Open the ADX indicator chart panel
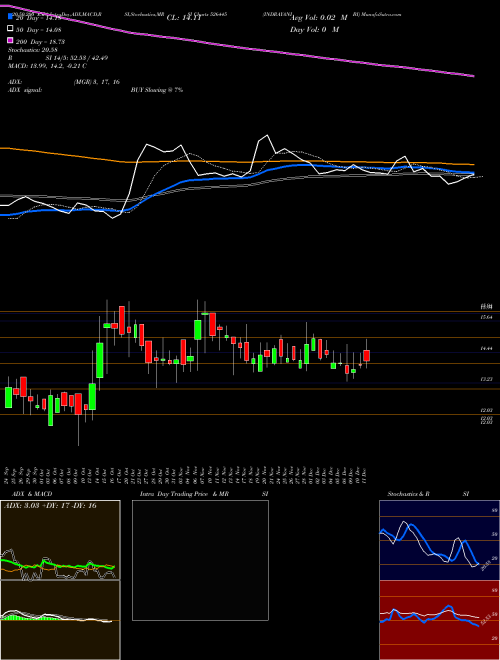 pos(60,540)
